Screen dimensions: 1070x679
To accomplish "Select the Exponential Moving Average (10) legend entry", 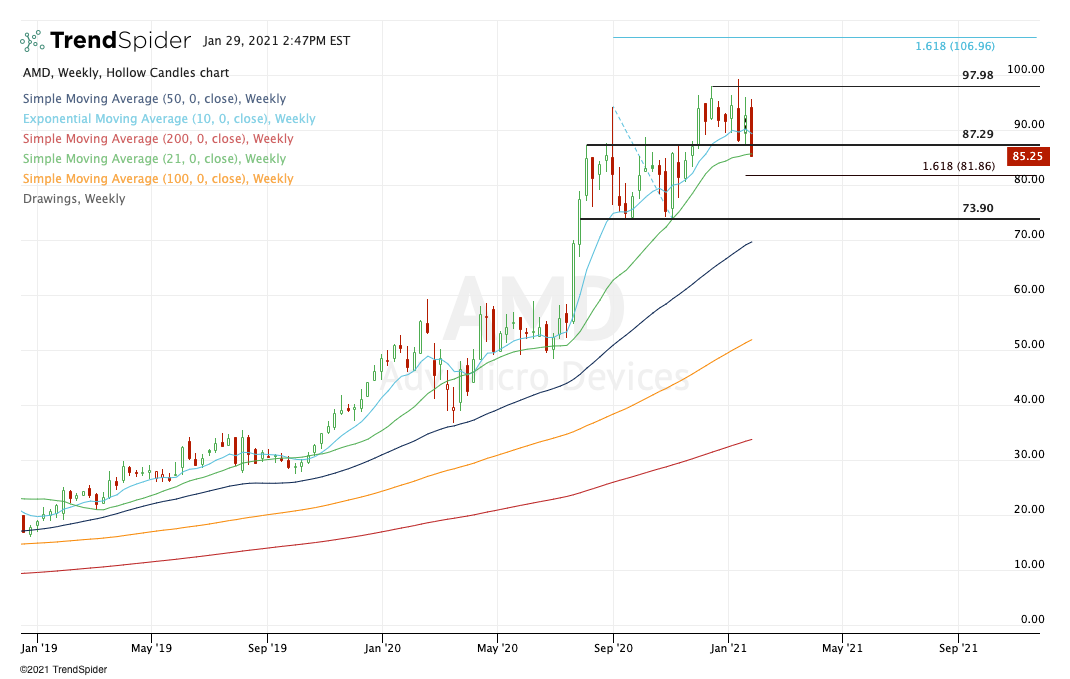I will coord(169,119).
